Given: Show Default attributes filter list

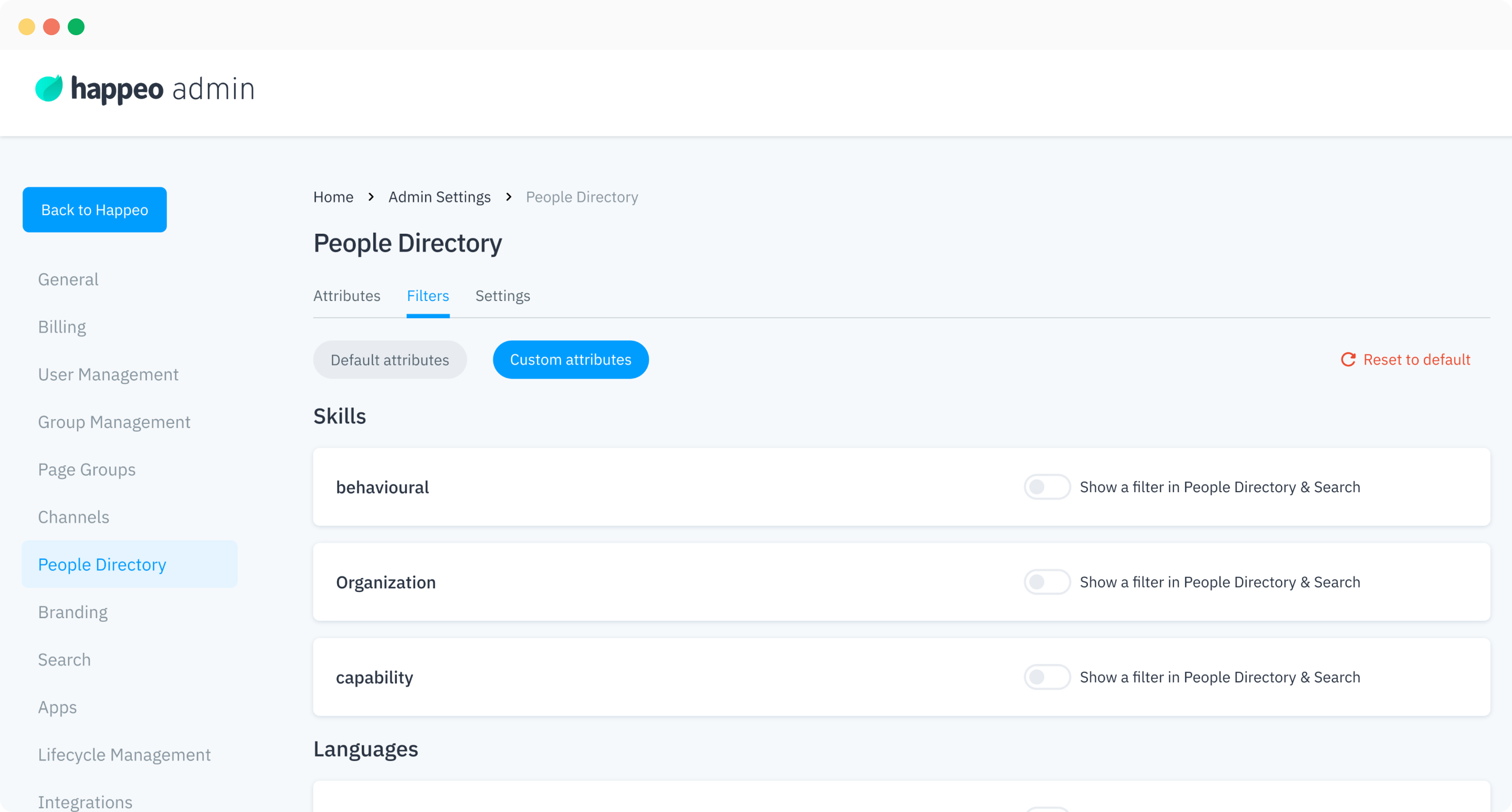Looking at the screenshot, I should 390,360.
